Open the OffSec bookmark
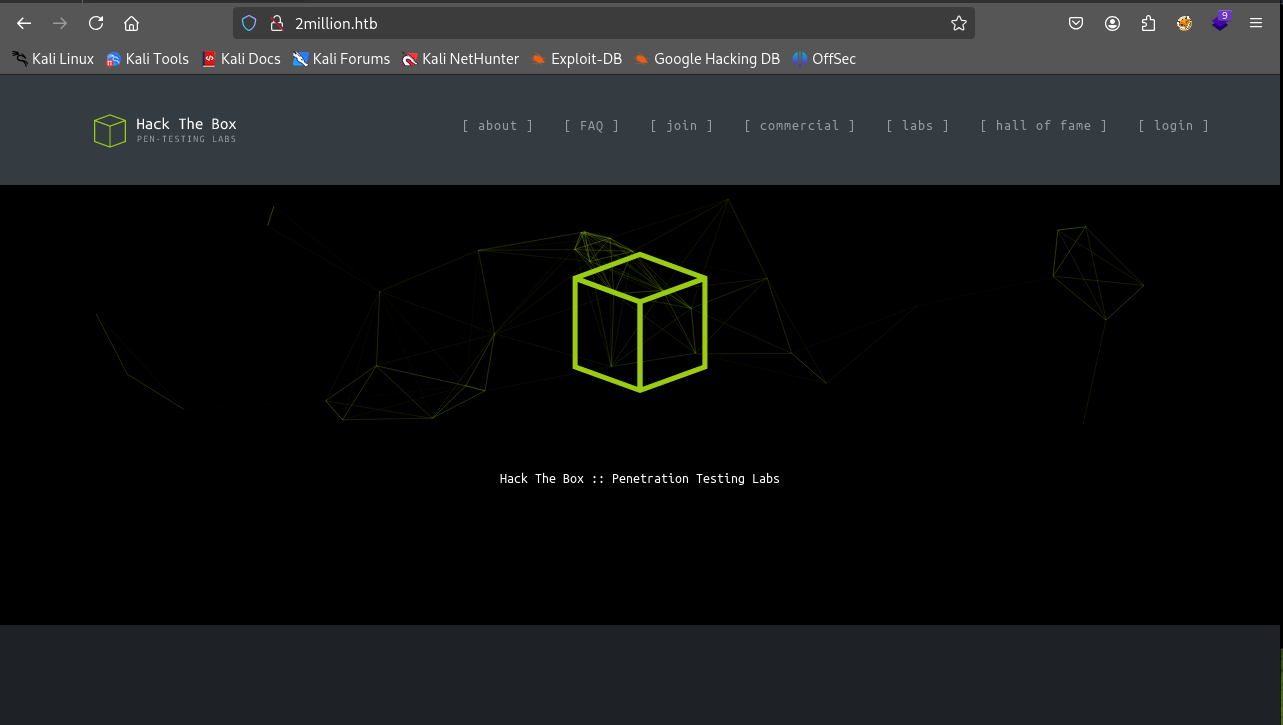Image resolution: width=1283 pixels, height=725 pixels. tap(824, 59)
